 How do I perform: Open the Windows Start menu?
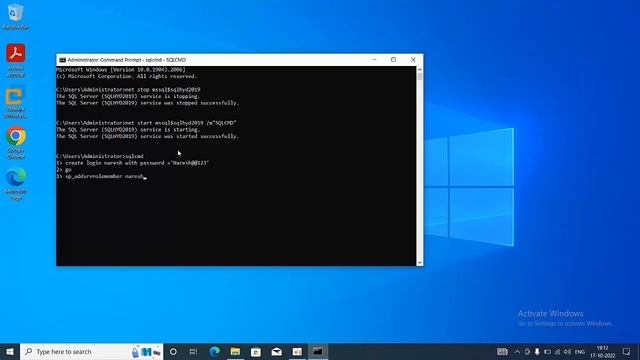[10, 351]
